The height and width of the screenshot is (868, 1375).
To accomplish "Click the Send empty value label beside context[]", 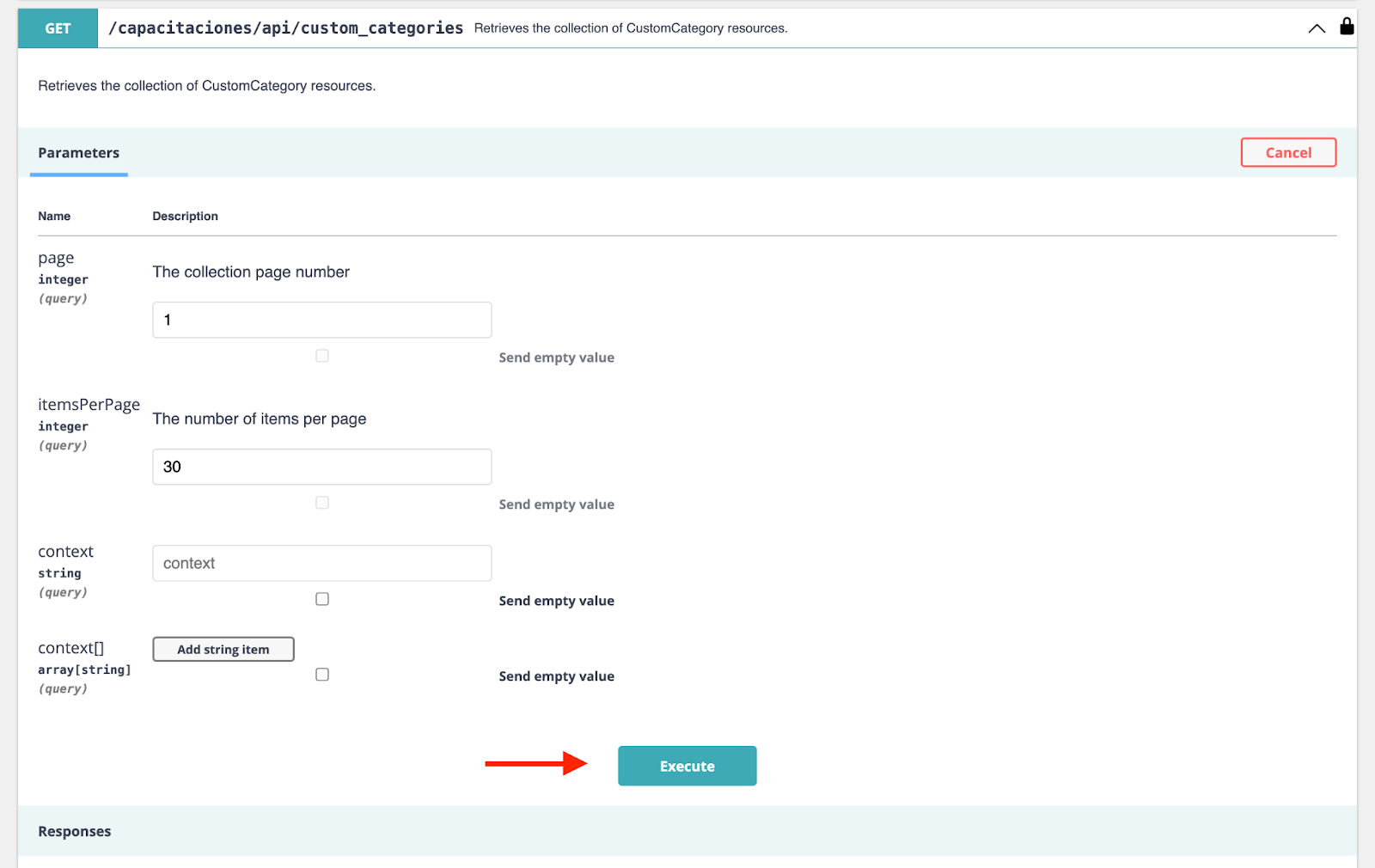I will [x=556, y=676].
